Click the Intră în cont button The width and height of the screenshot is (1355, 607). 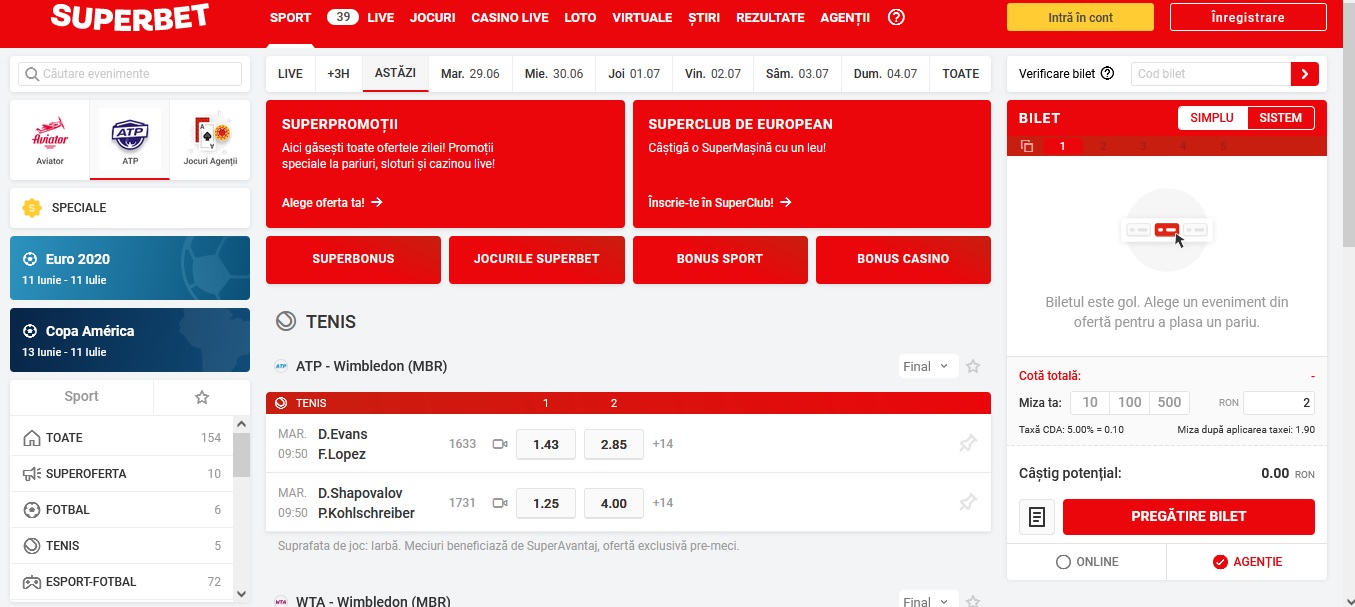pyautogui.click(x=1080, y=17)
